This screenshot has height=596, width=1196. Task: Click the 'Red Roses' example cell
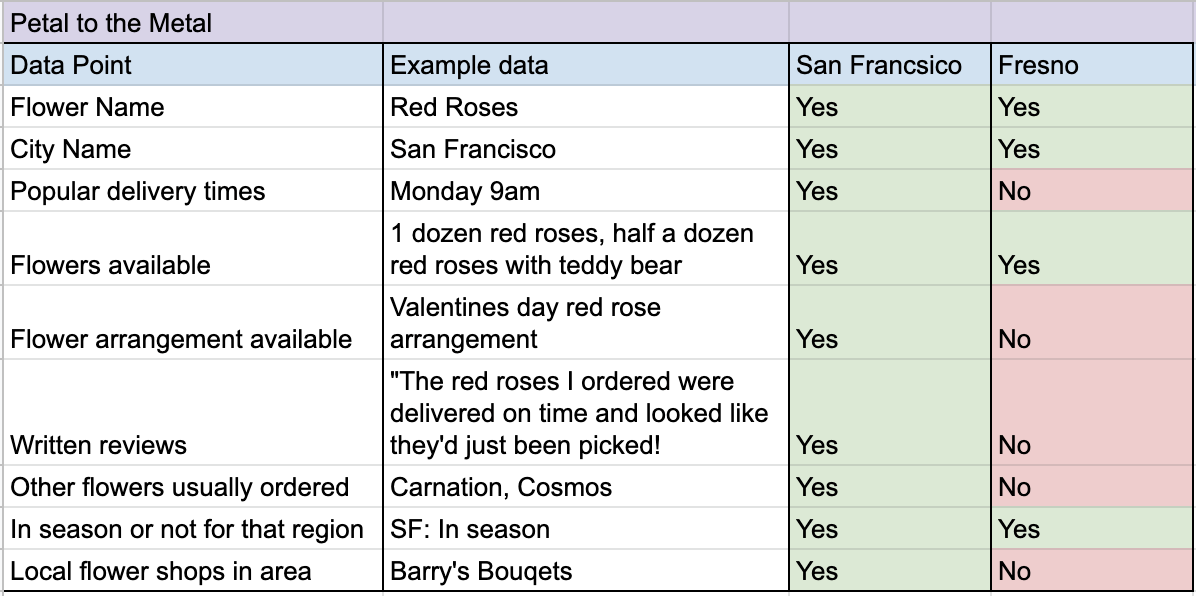(586, 107)
